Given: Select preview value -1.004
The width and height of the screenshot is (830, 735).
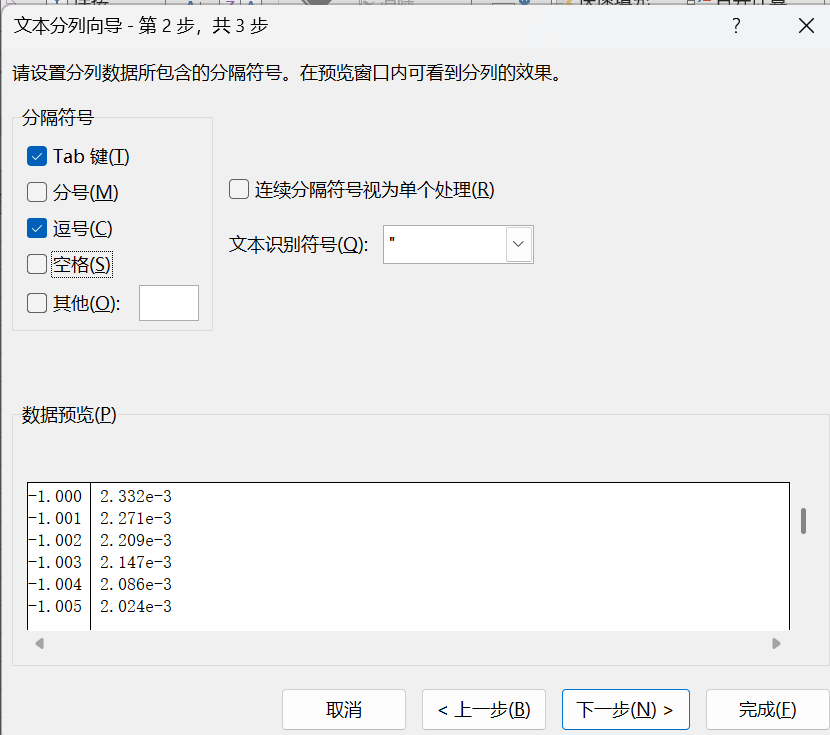Looking at the screenshot, I should (x=56, y=585).
